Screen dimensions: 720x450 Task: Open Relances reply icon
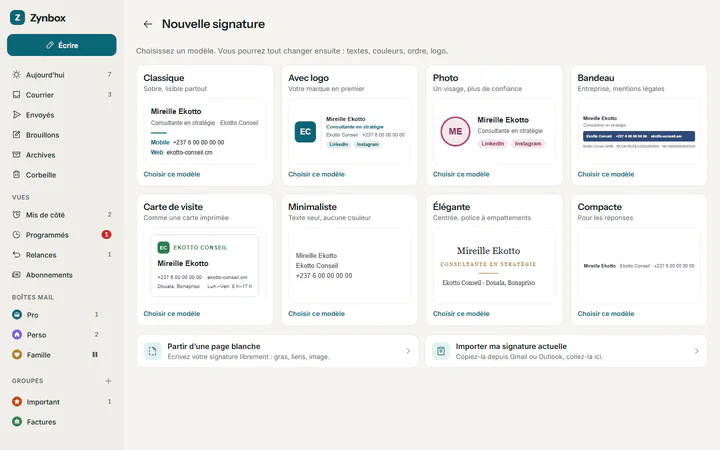[x=17, y=254]
